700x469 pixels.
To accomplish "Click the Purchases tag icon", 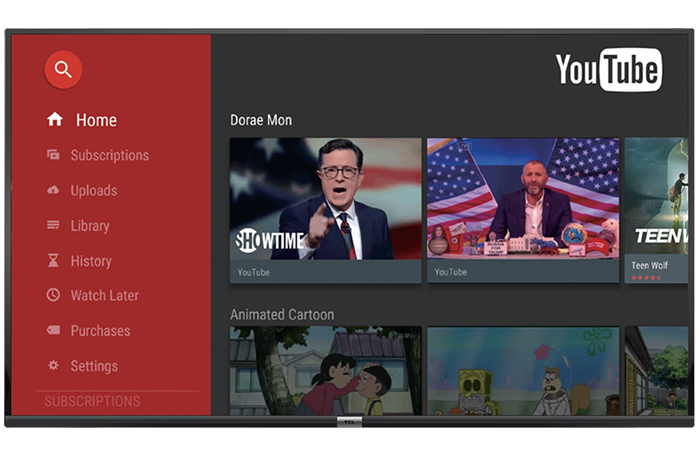I will click(54, 331).
